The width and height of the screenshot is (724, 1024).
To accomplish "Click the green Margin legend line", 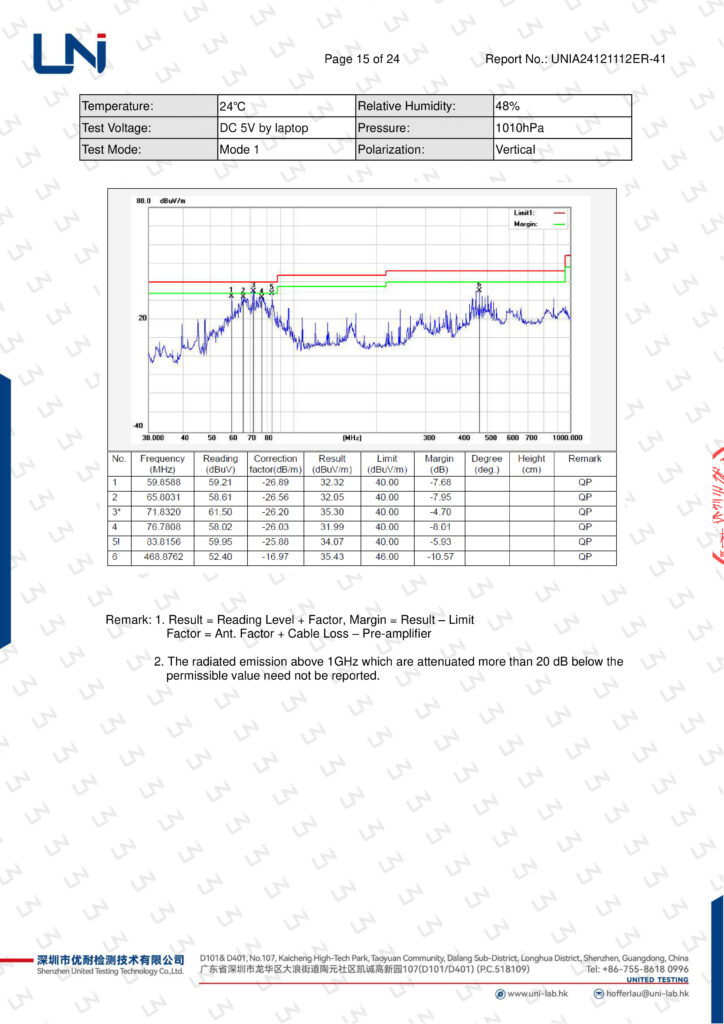I will point(558,225).
